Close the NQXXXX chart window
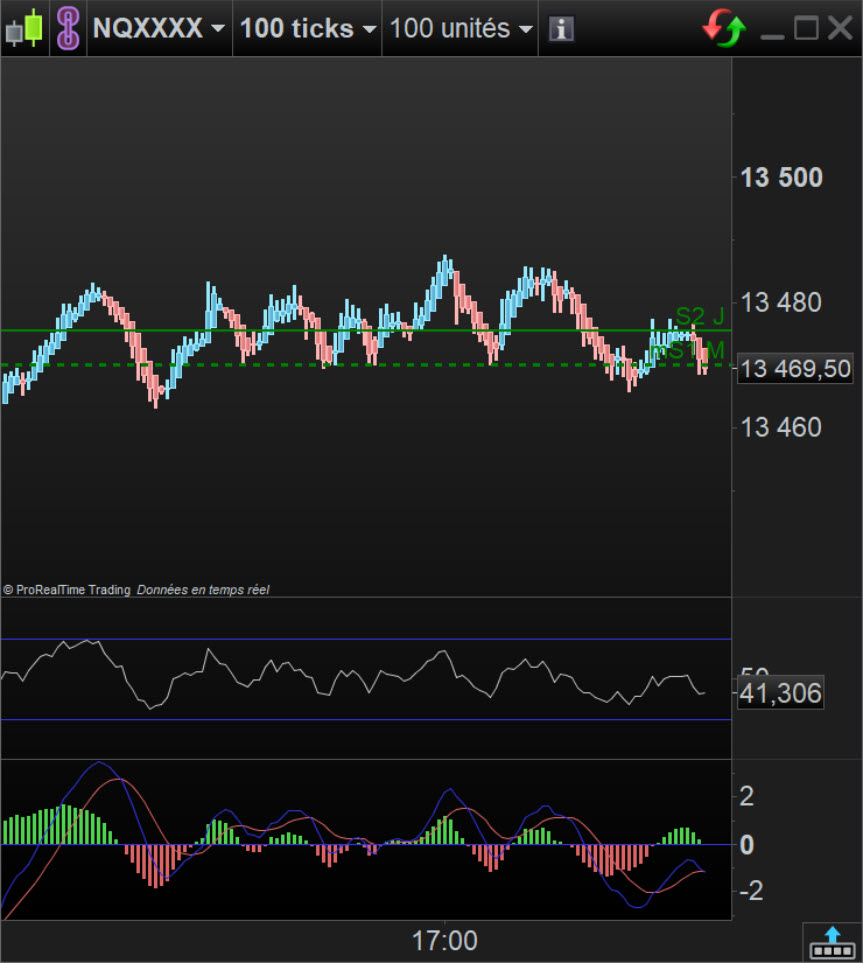This screenshot has width=863, height=963. (x=840, y=28)
